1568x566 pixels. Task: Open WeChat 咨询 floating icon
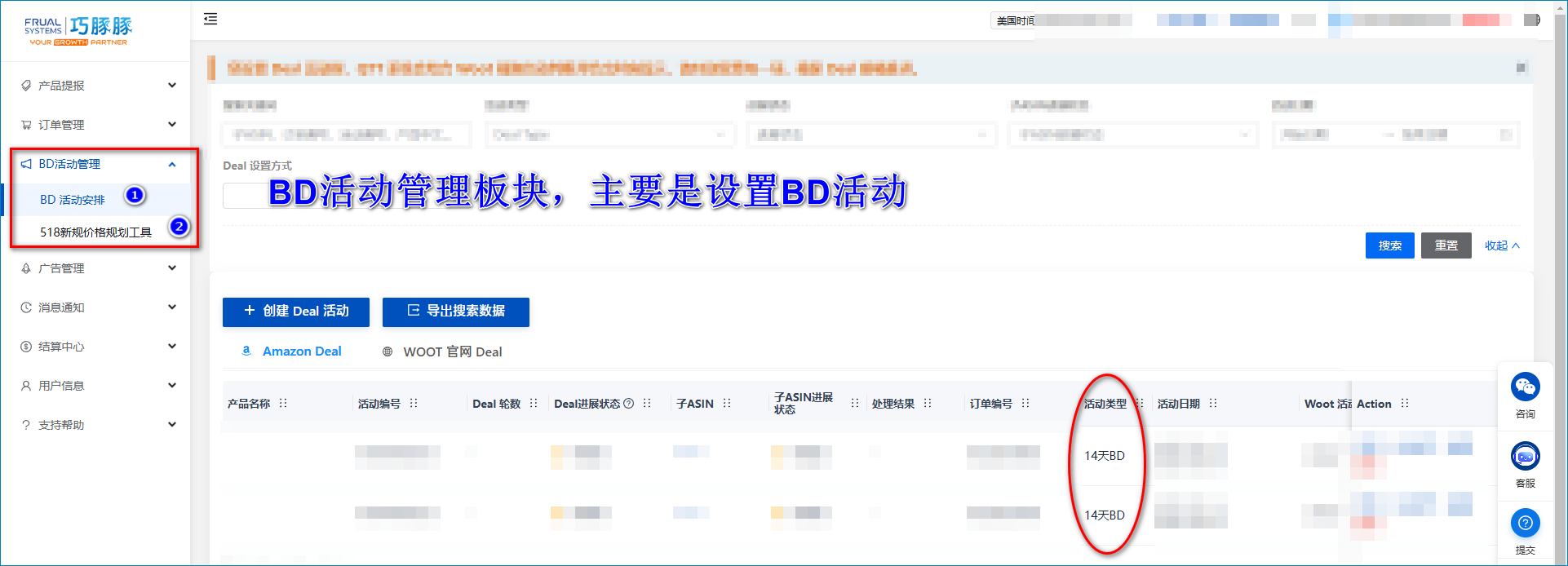point(1525,387)
